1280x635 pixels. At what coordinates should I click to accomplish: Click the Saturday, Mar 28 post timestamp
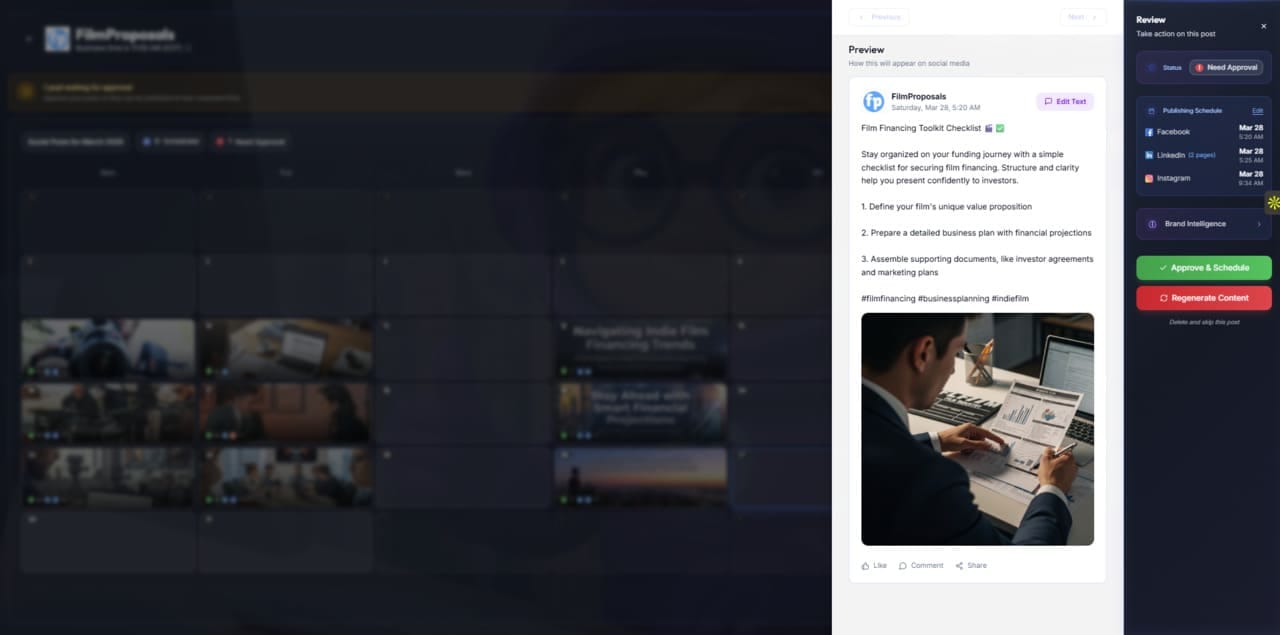point(935,107)
